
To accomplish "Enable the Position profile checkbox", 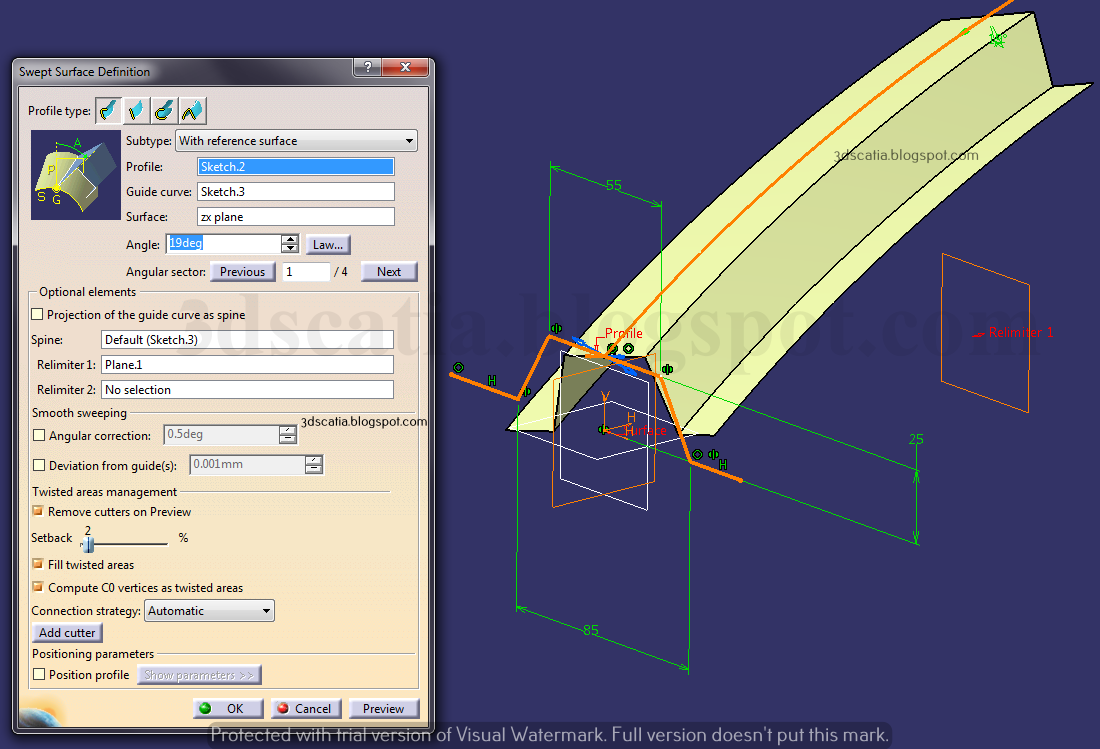I will click(x=38, y=674).
